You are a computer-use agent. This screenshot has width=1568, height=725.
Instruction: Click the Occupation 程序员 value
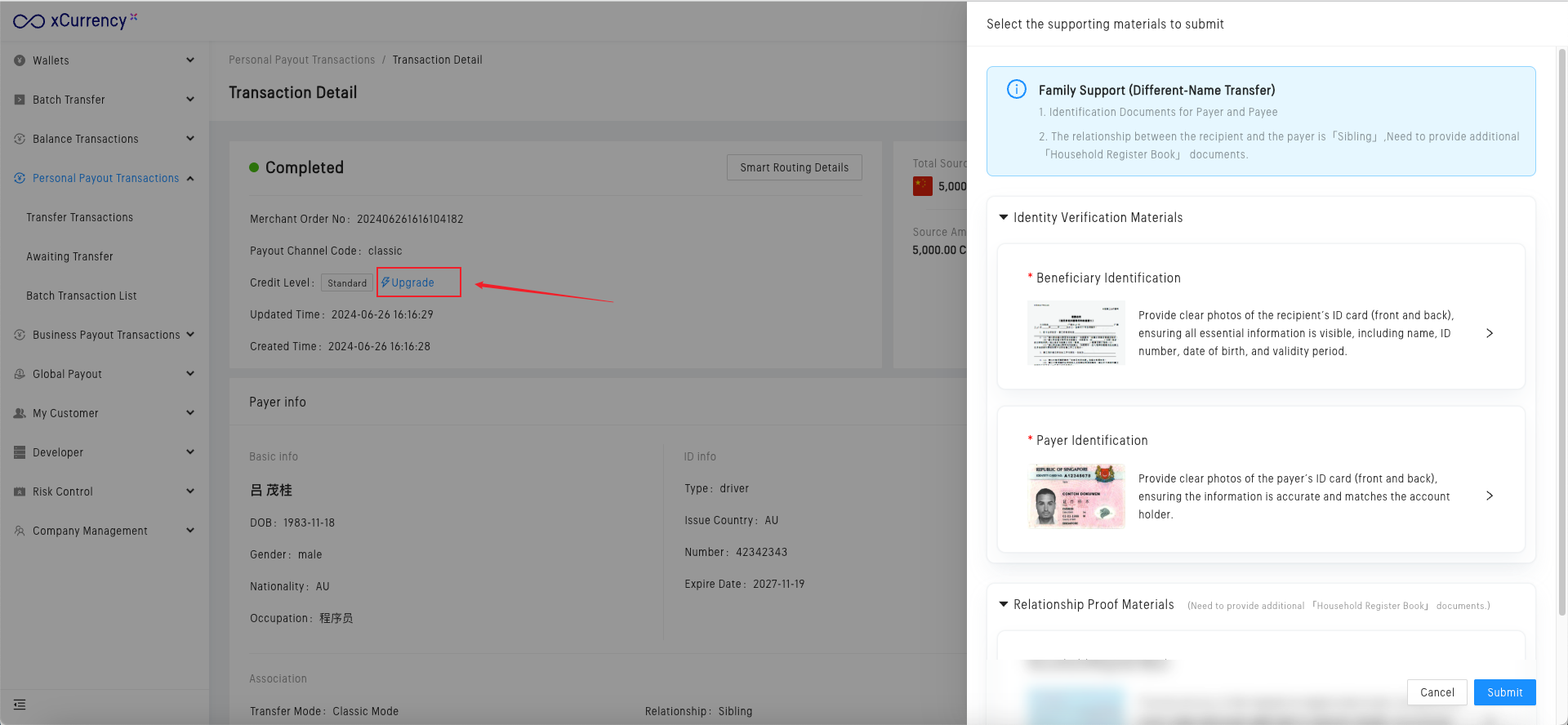coord(336,618)
